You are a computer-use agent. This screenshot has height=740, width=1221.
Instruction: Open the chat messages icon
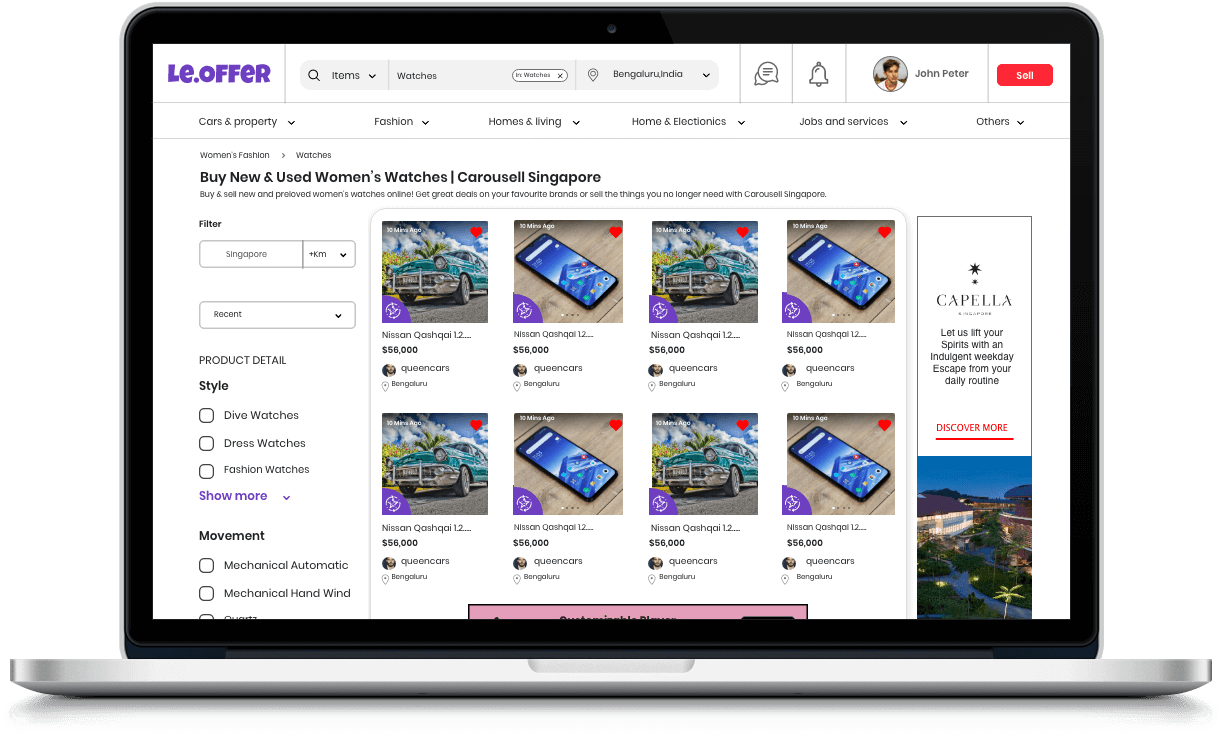766,74
